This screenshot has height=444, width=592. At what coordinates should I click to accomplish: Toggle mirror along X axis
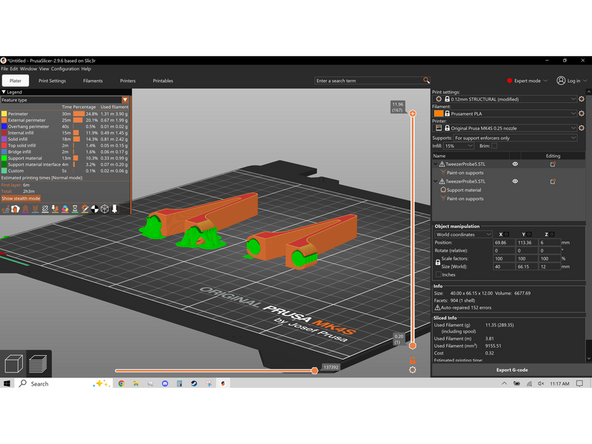(x=506, y=234)
